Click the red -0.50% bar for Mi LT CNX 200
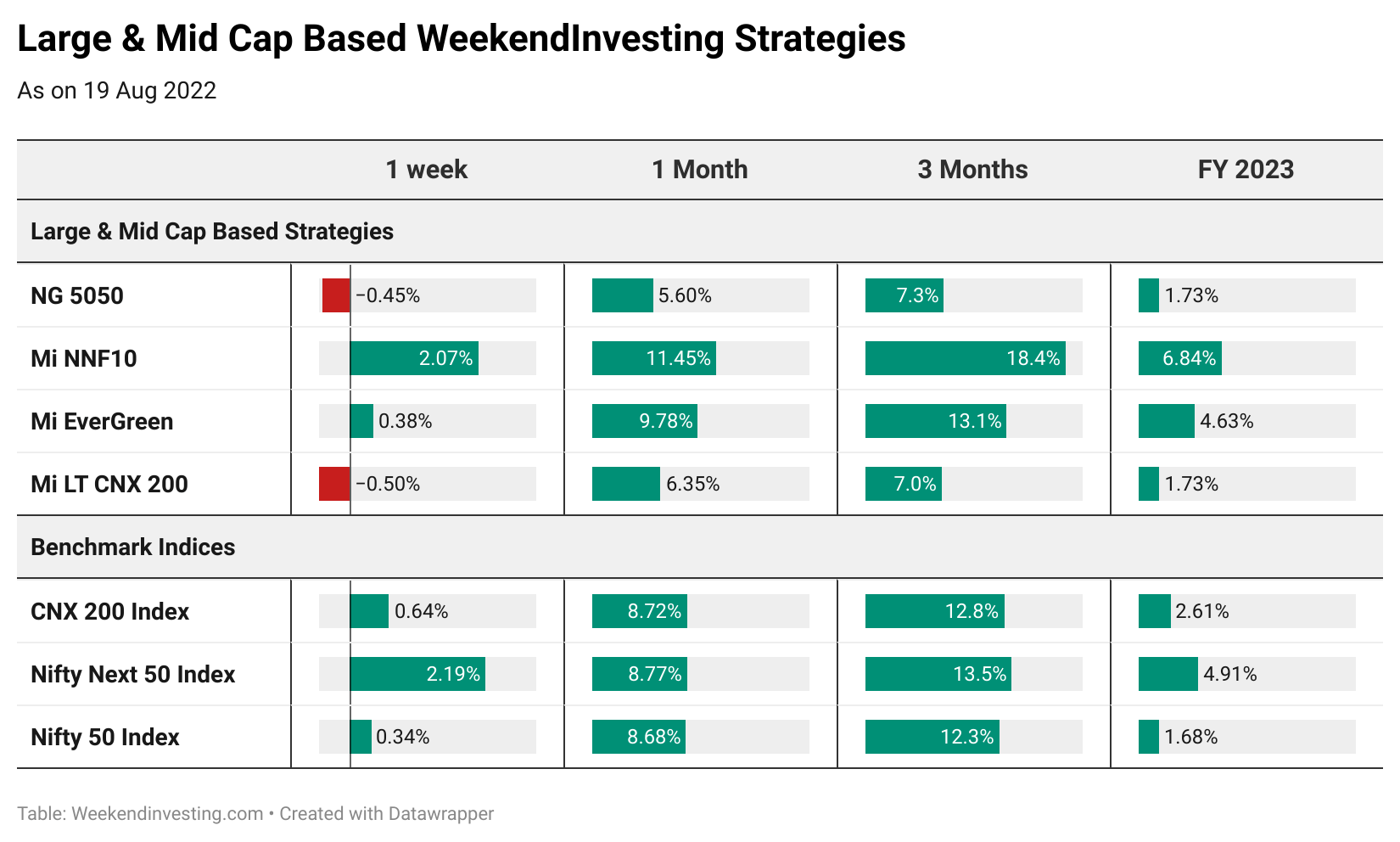This screenshot has width=1400, height=842. tap(334, 484)
